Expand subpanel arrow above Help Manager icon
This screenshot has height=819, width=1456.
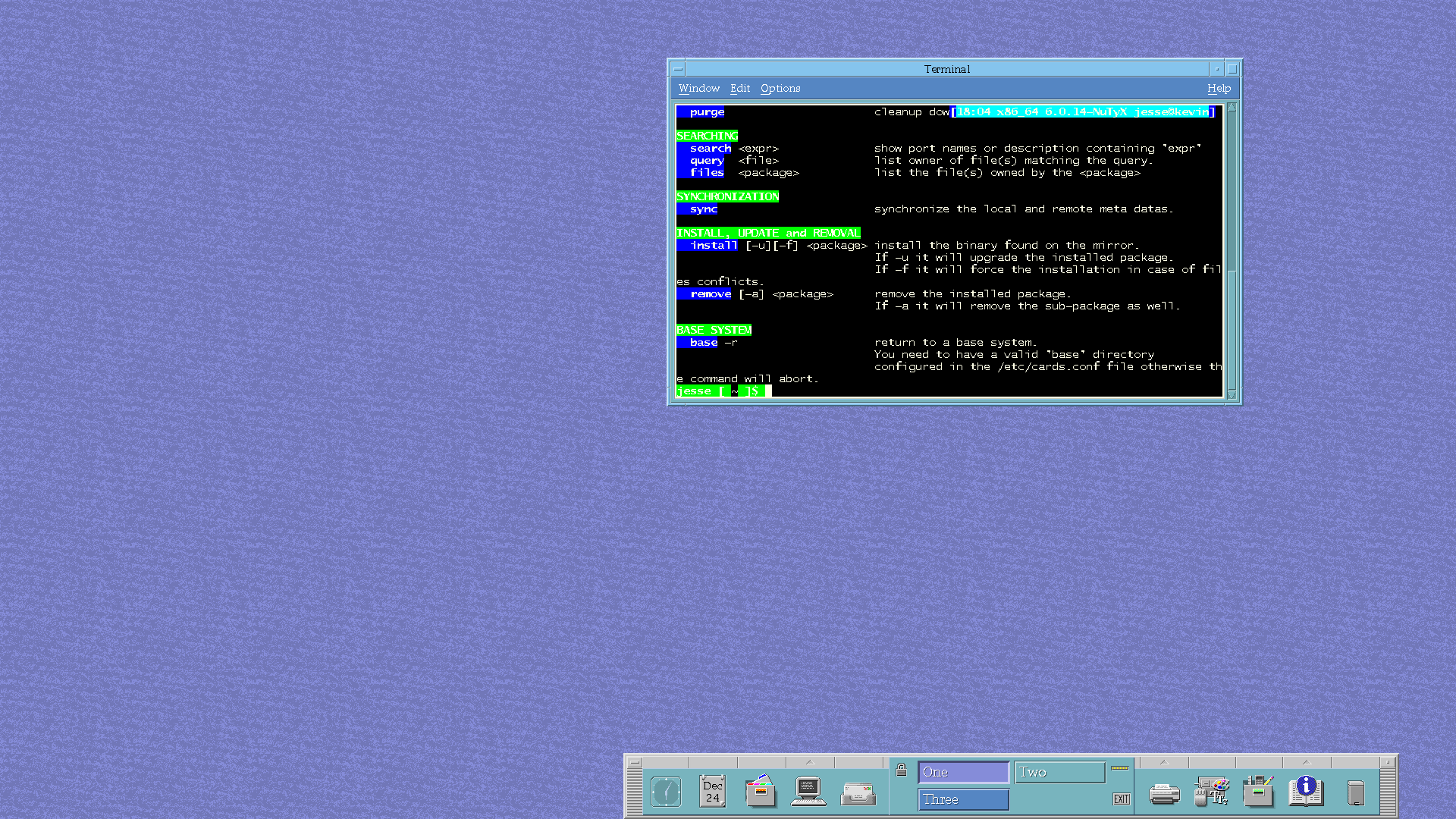(1306, 762)
